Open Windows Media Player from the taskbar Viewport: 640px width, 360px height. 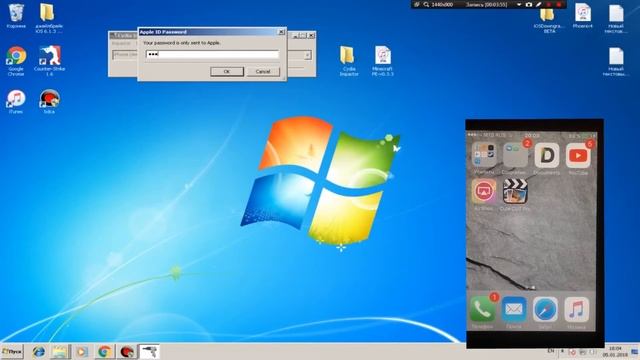pos(82,351)
